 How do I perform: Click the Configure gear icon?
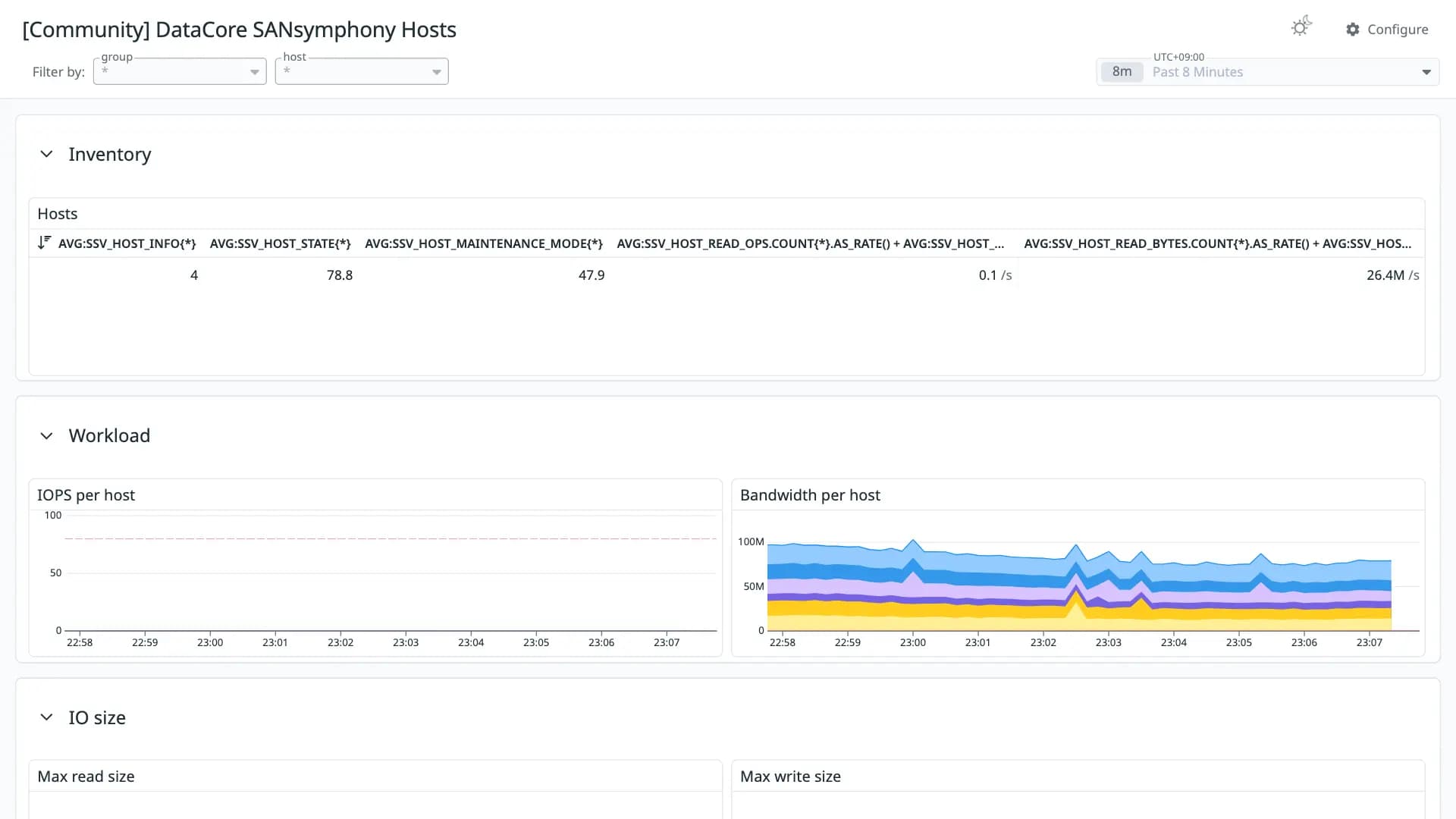(x=1352, y=29)
